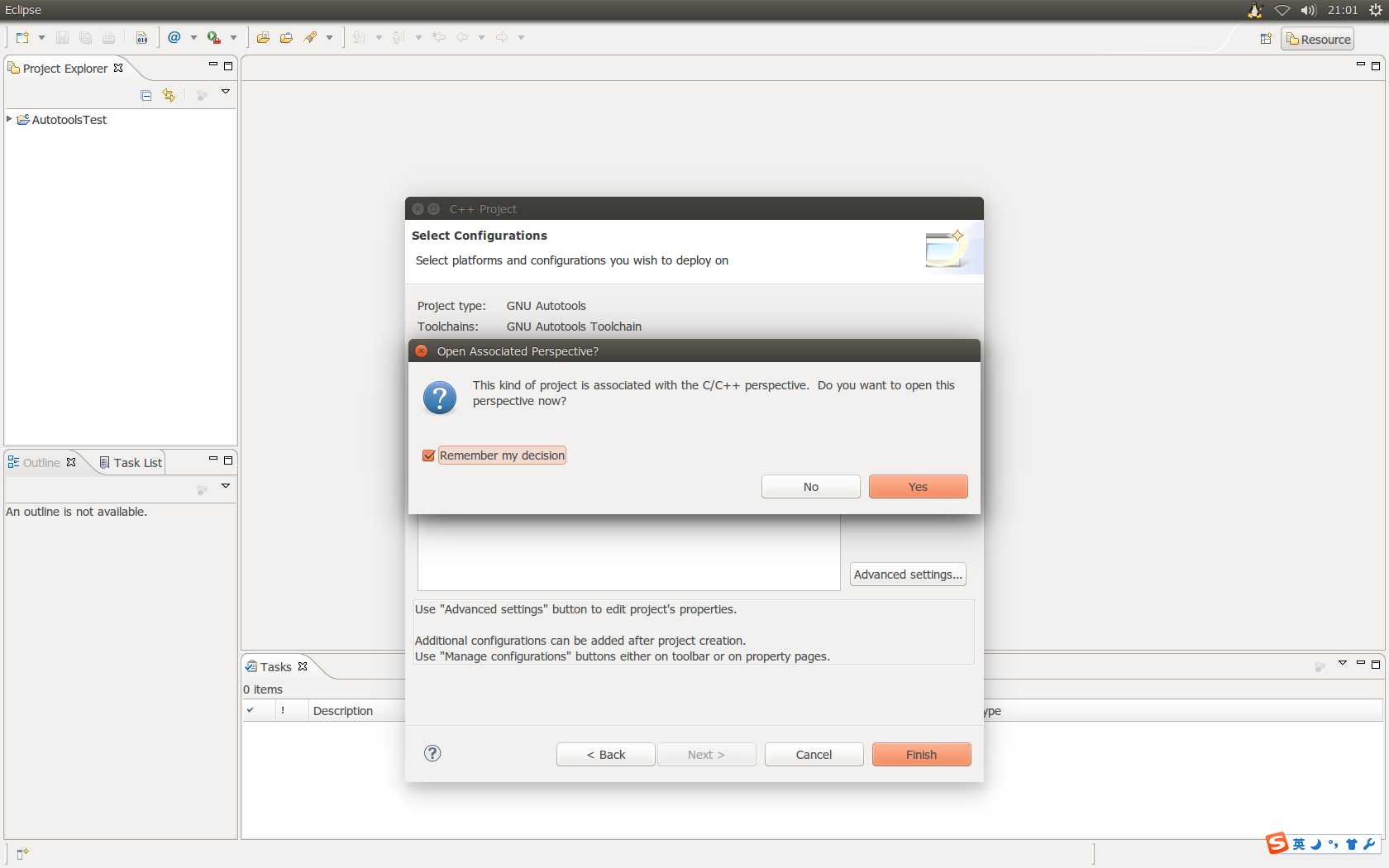The height and width of the screenshot is (868, 1389).
Task: Click the Next Annotation toolbar icon
Action: point(359,37)
